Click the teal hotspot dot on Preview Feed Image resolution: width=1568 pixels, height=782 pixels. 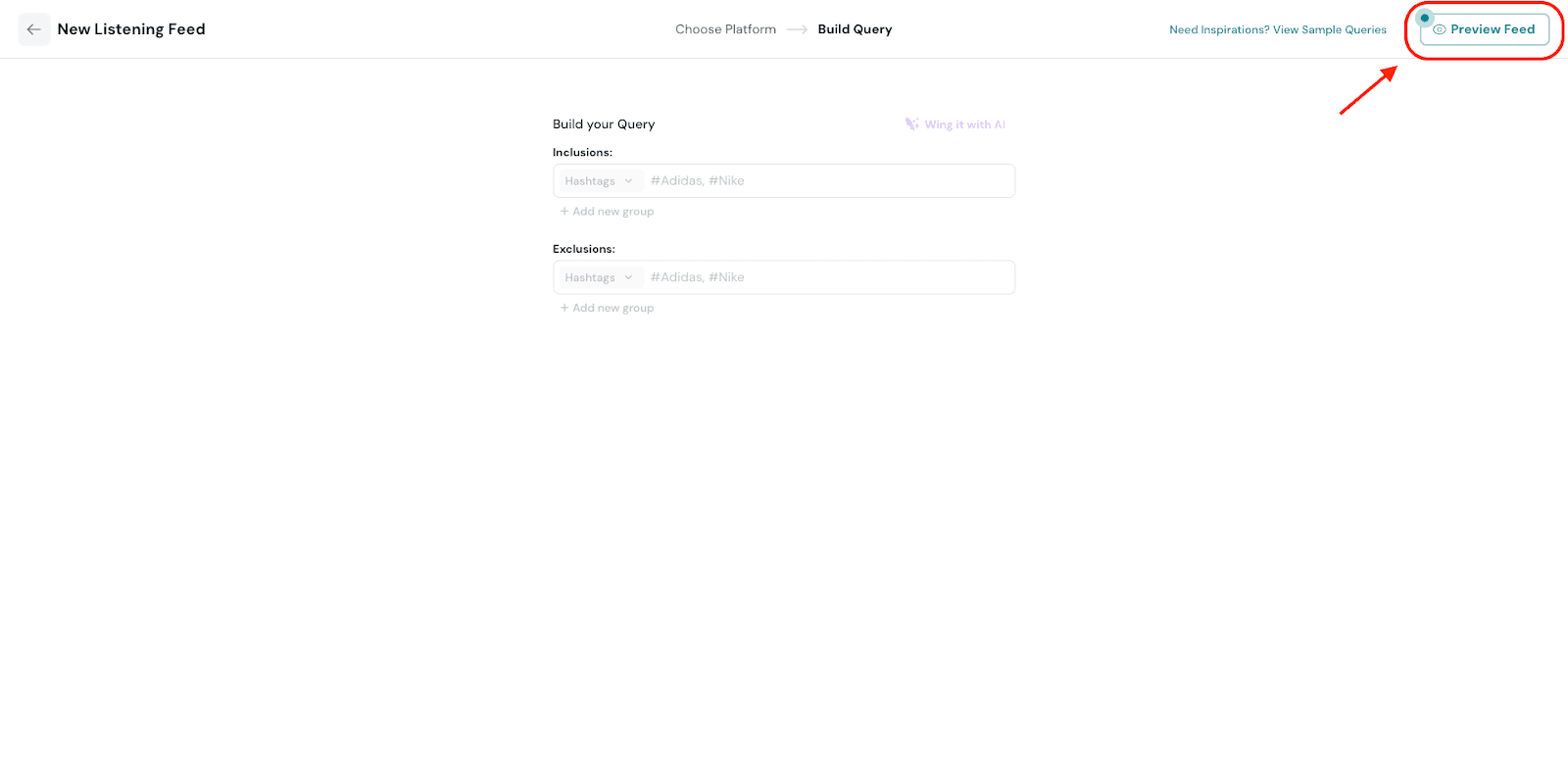pos(1425,18)
